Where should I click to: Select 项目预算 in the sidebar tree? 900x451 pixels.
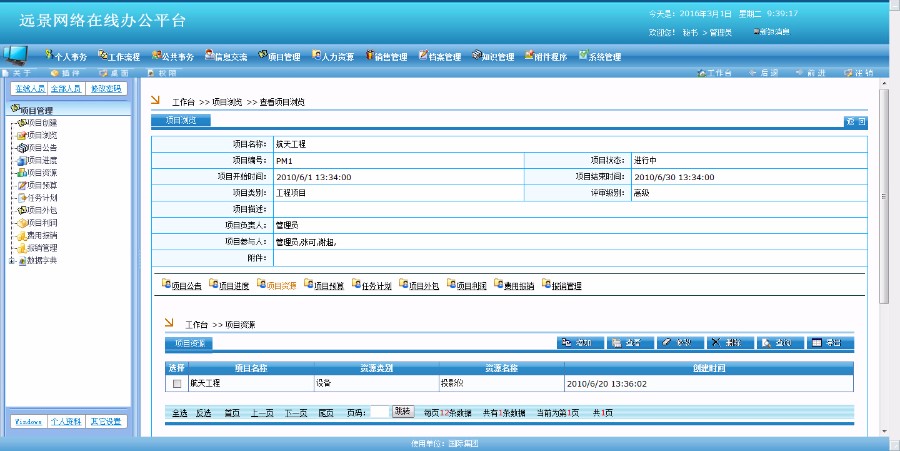click(42, 185)
